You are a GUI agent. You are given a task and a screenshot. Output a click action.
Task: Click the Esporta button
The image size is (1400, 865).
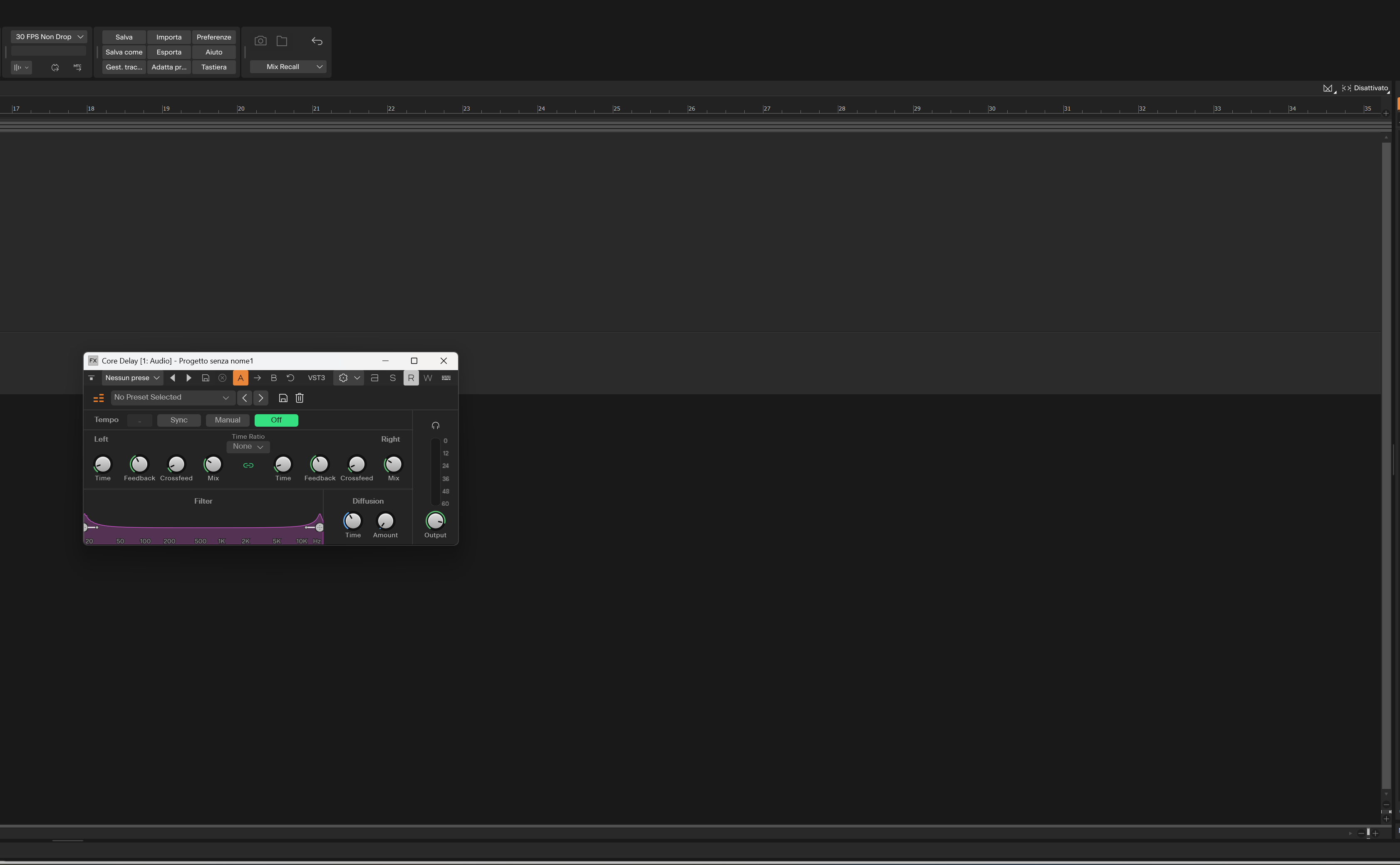(169, 52)
